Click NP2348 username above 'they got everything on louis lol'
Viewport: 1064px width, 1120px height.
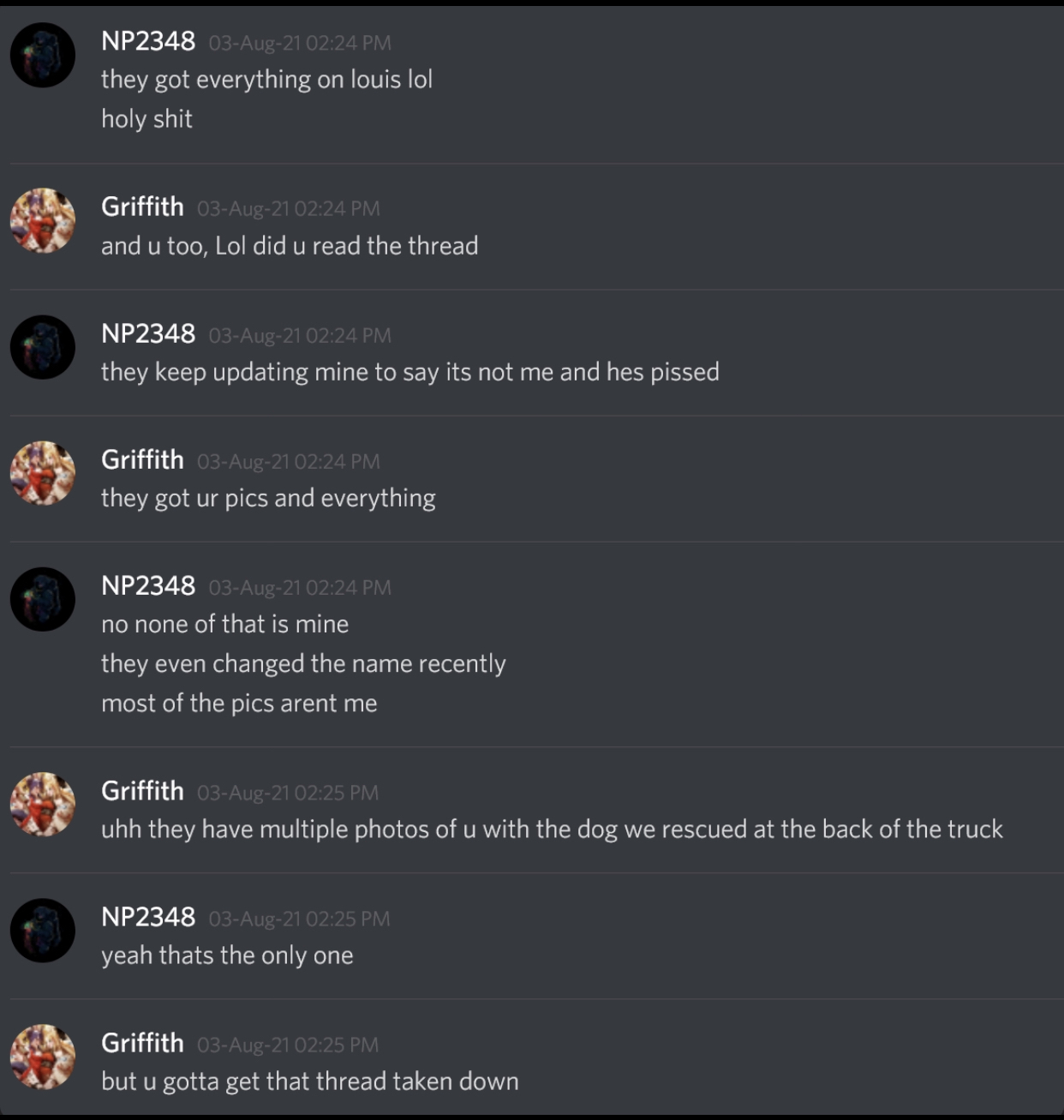[x=148, y=41]
